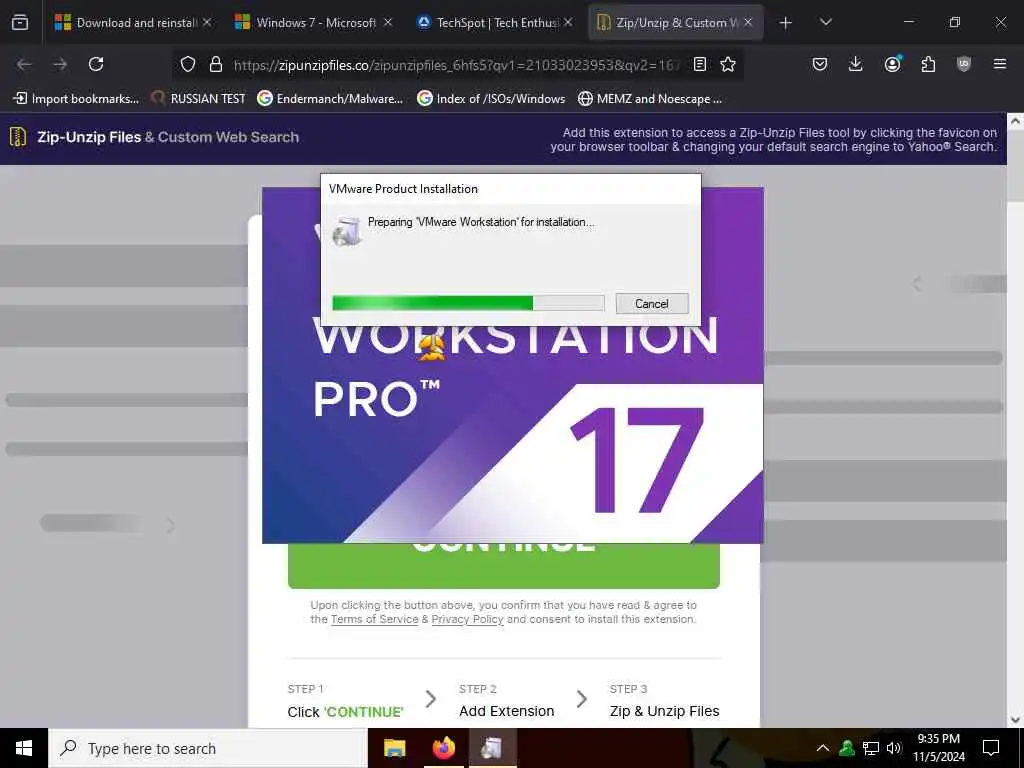Open File Explorer from taskbar
Screen dimensions: 1024x768
pos(394,748)
